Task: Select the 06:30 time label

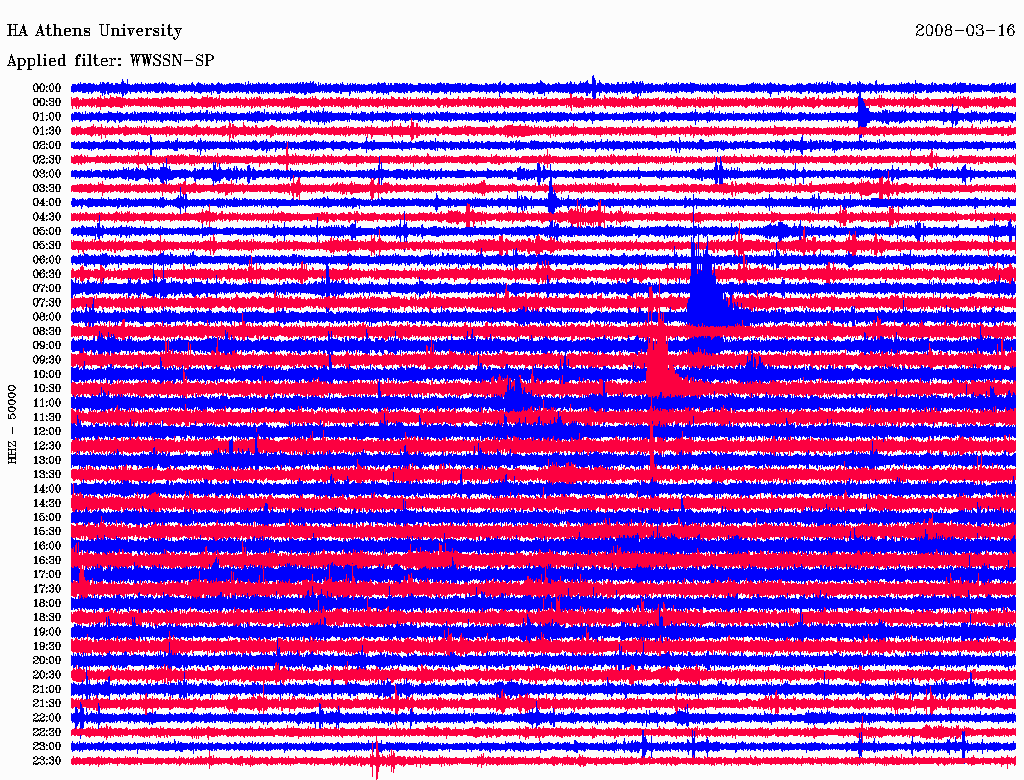Action: point(47,274)
